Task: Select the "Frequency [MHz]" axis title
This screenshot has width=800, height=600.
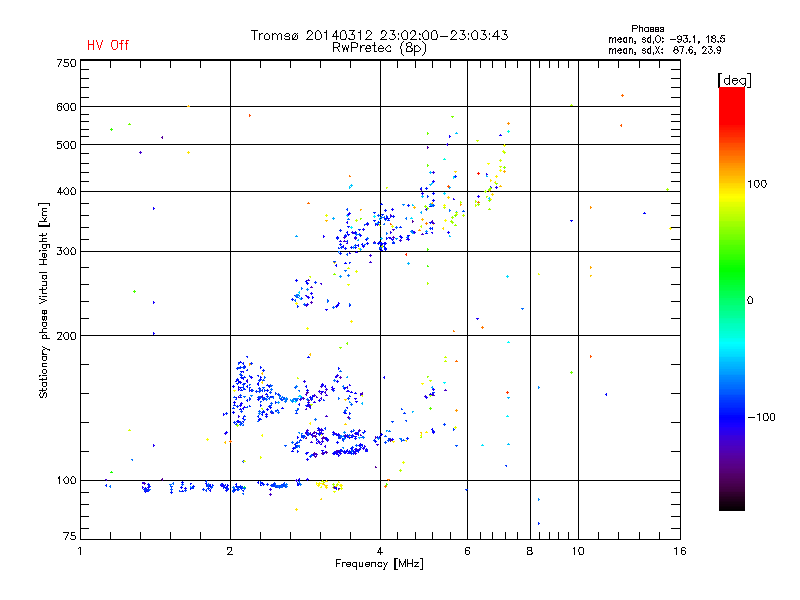Action: tap(379, 564)
